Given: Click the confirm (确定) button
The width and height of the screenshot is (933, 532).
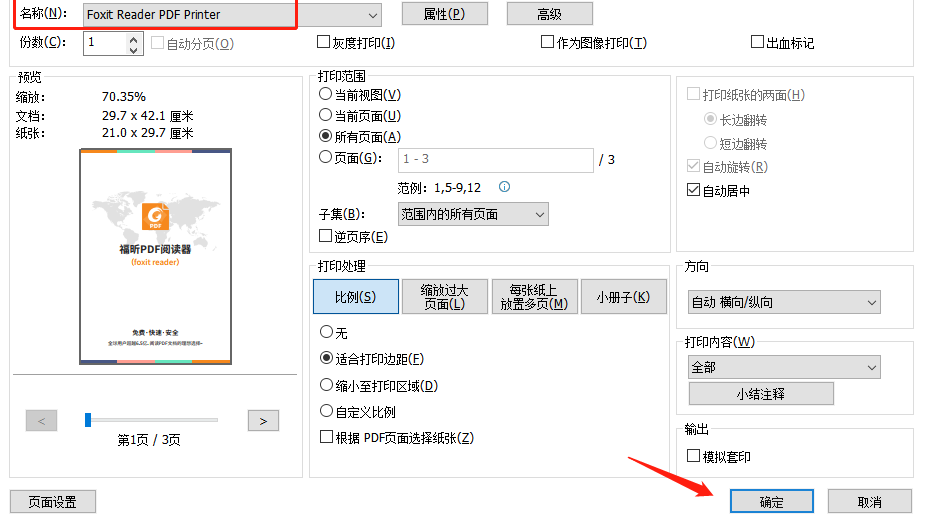Looking at the screenshot, I should pos(771,502).
